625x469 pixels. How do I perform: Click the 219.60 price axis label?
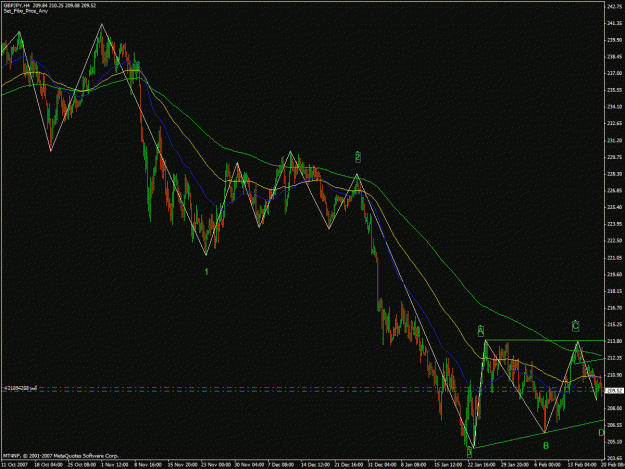(x=615, y=274)
